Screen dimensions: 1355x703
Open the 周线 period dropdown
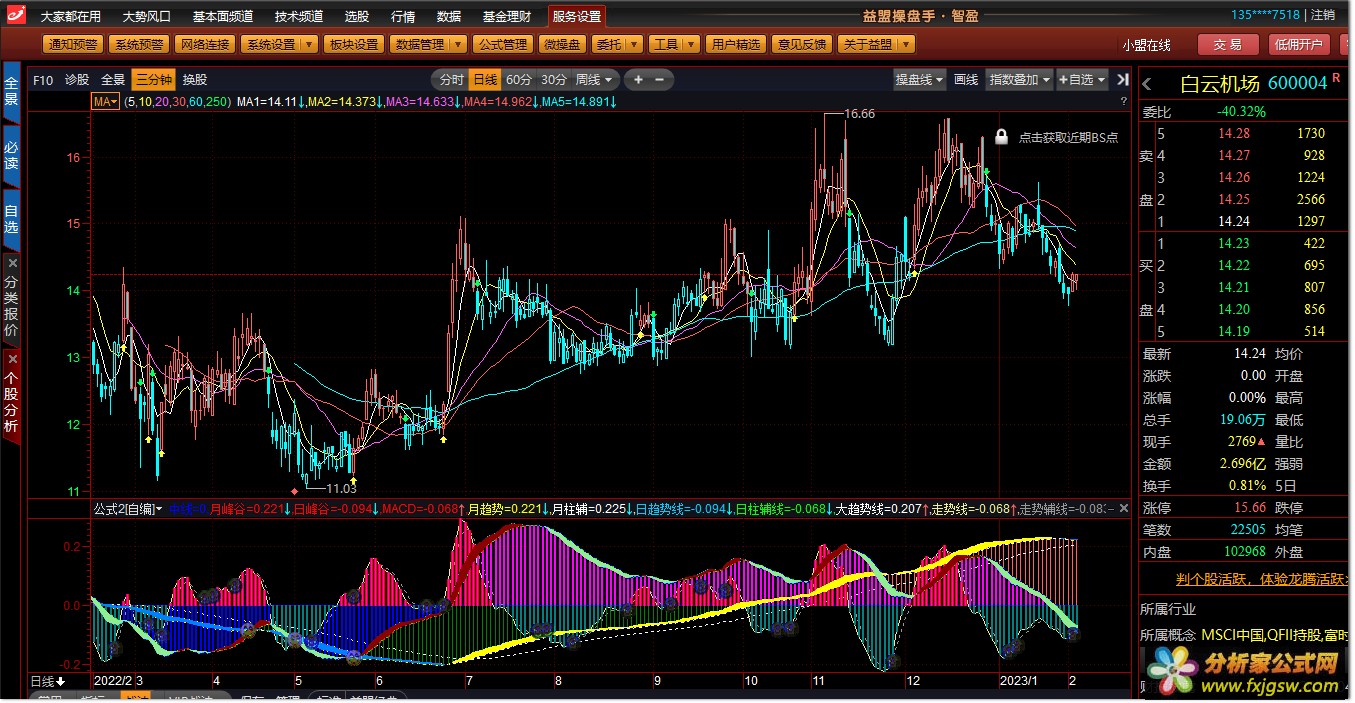tap(595, 80)
